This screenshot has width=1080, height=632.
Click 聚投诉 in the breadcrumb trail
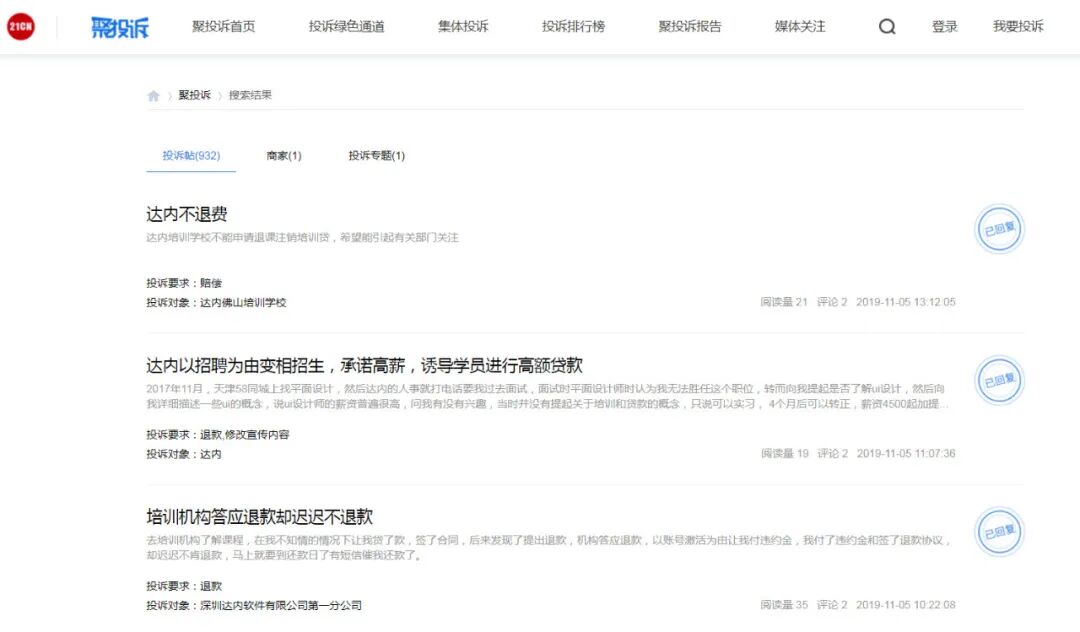[x=195, y=95]
